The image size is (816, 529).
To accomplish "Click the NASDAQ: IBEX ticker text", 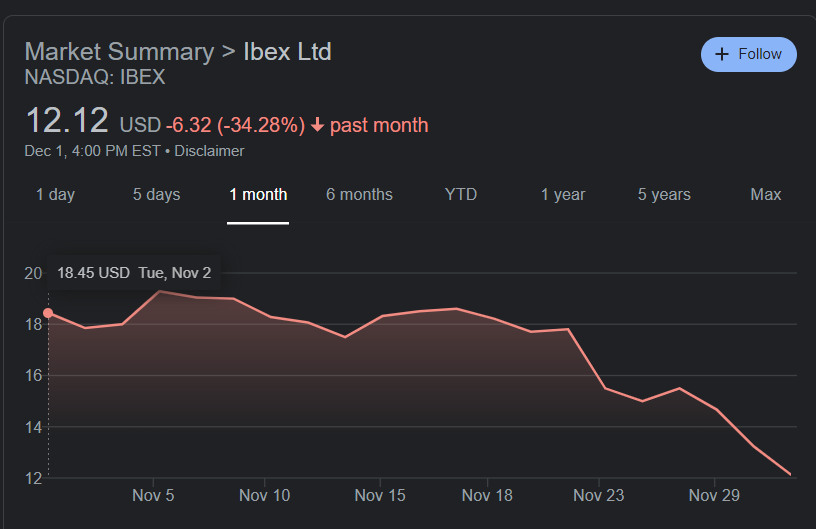I will click(95, 78).
